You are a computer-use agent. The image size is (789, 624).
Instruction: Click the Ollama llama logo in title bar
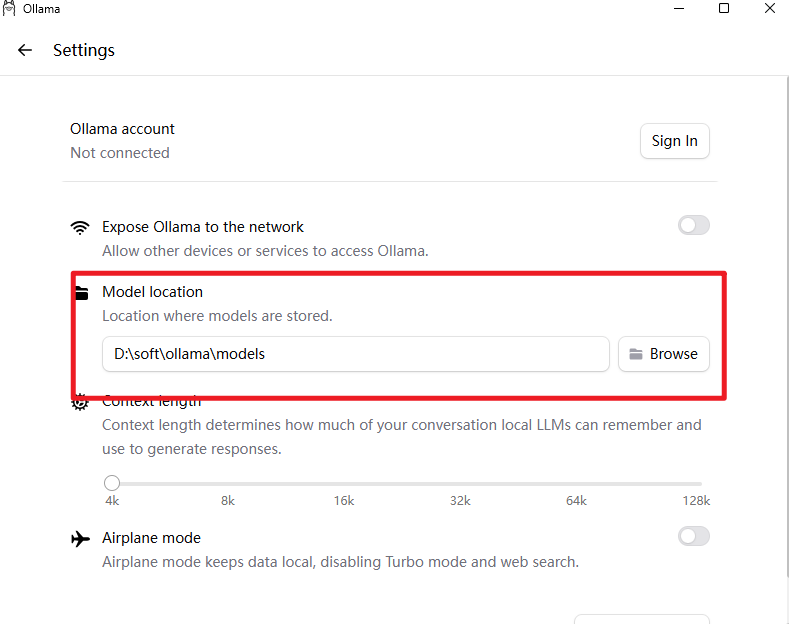click(x=9, y=9)
